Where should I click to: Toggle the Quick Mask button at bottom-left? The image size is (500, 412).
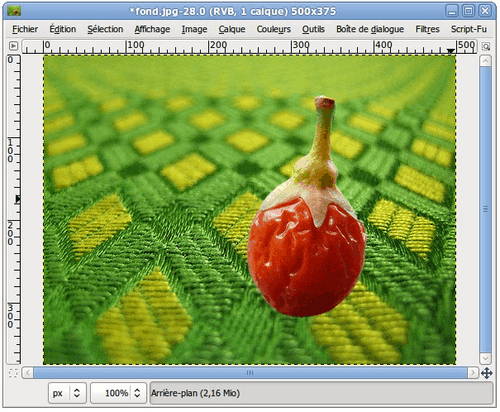[x=13, y=373]
